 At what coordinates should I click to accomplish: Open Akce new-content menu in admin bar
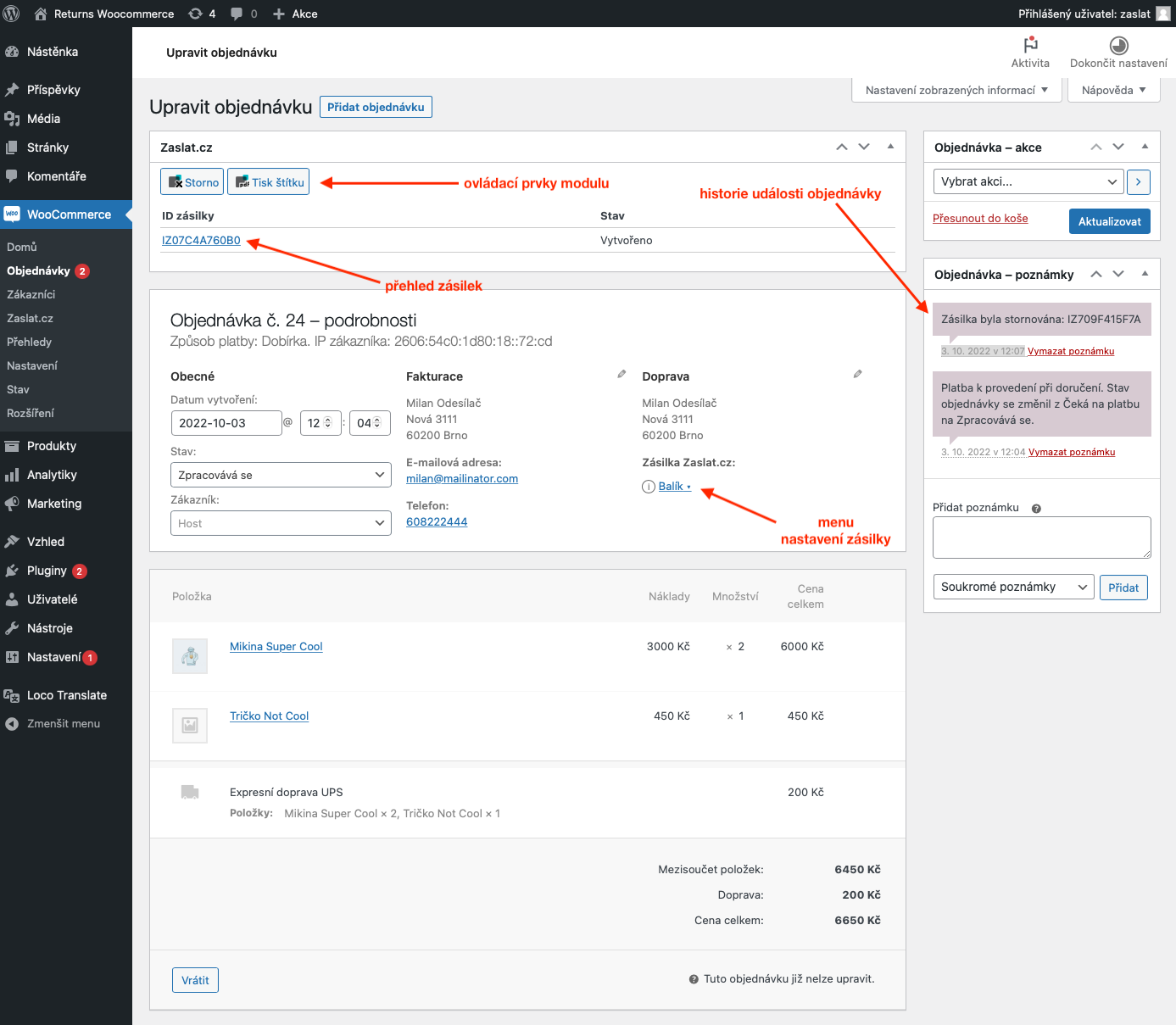[295, 14]
